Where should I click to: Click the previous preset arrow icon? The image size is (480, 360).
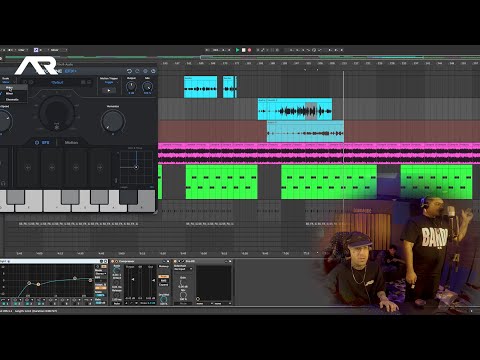(x=25, y=82)
